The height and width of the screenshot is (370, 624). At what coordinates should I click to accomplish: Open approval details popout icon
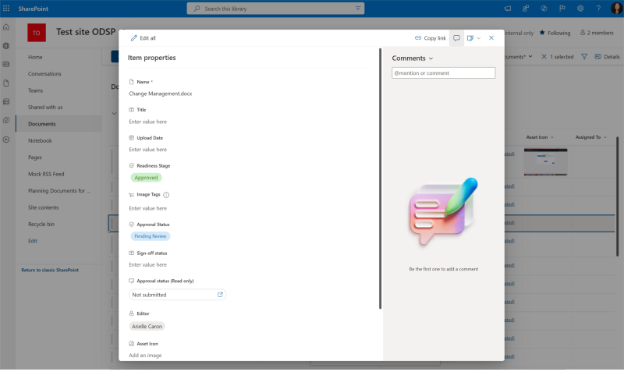tap(220, 294)
